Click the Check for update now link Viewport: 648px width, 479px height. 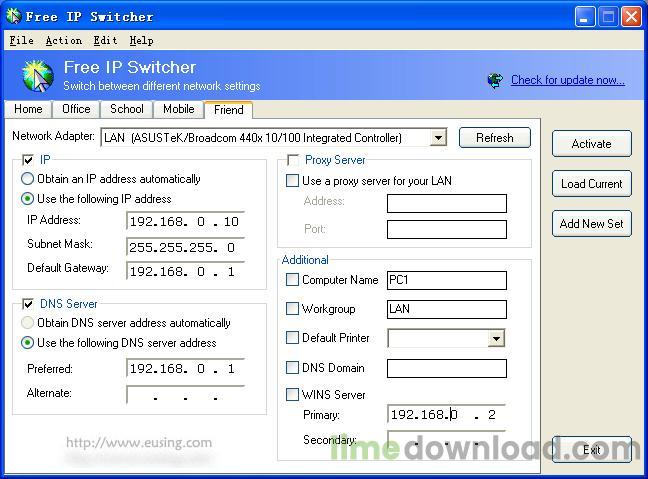pos(567,80)
